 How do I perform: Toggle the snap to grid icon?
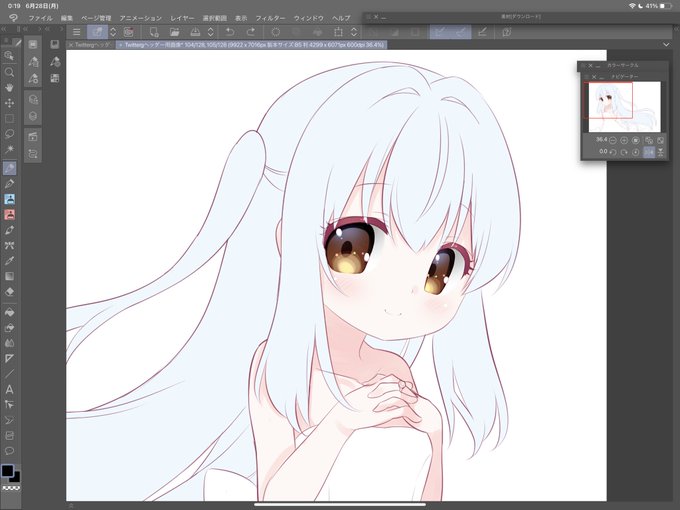482,32
